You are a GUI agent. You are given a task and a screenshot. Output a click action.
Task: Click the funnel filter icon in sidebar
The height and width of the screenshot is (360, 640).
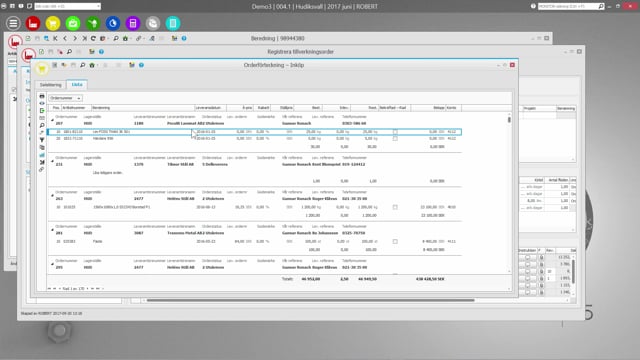[42, 140]
